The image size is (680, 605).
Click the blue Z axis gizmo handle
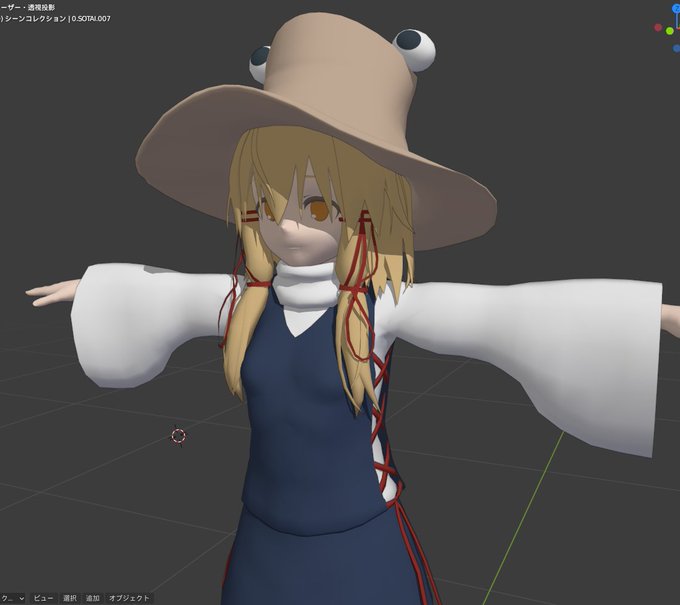pyautogui.click(x=677, y=8)
